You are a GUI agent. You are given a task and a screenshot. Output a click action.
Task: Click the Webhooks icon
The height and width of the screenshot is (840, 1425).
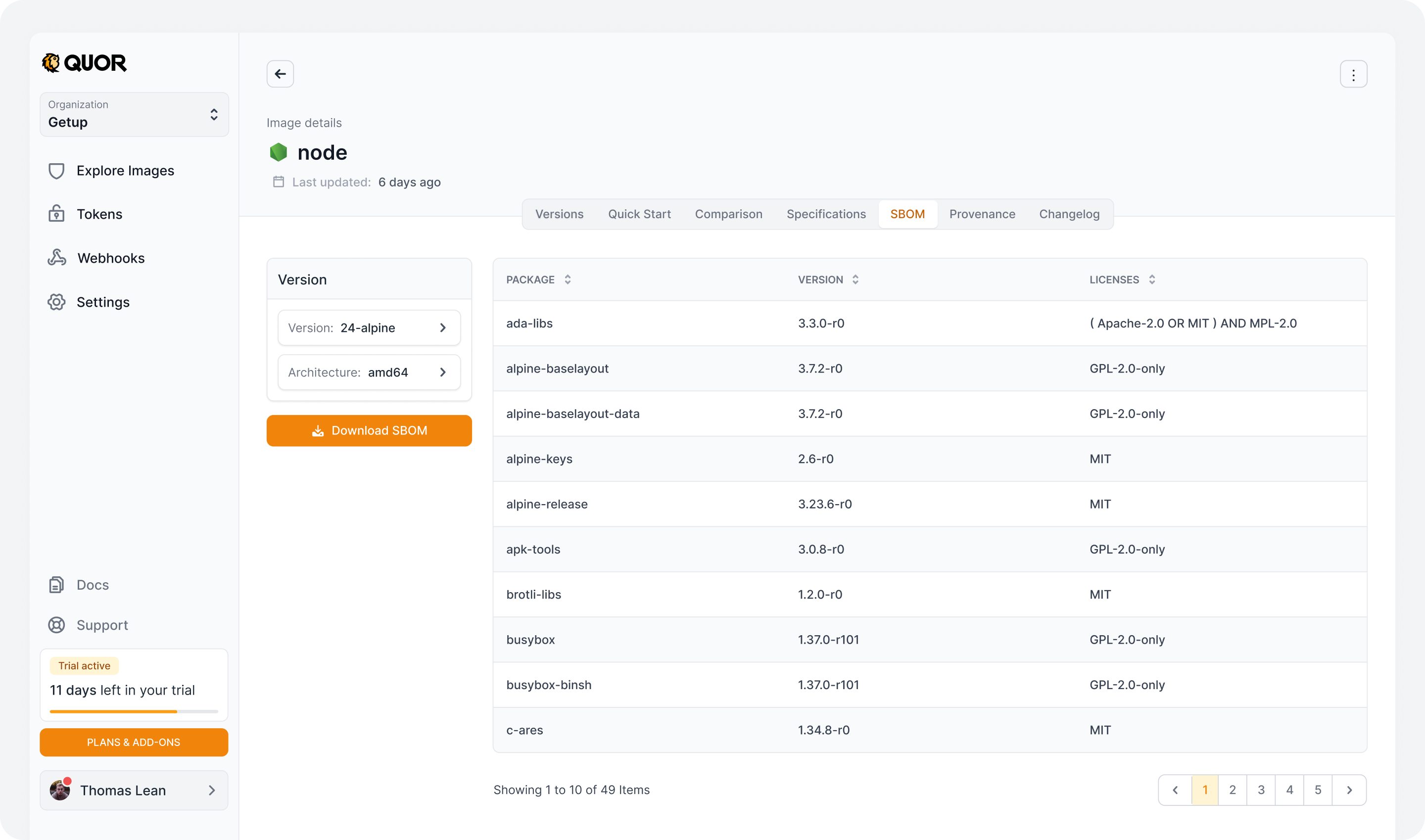tap(56, 258)
